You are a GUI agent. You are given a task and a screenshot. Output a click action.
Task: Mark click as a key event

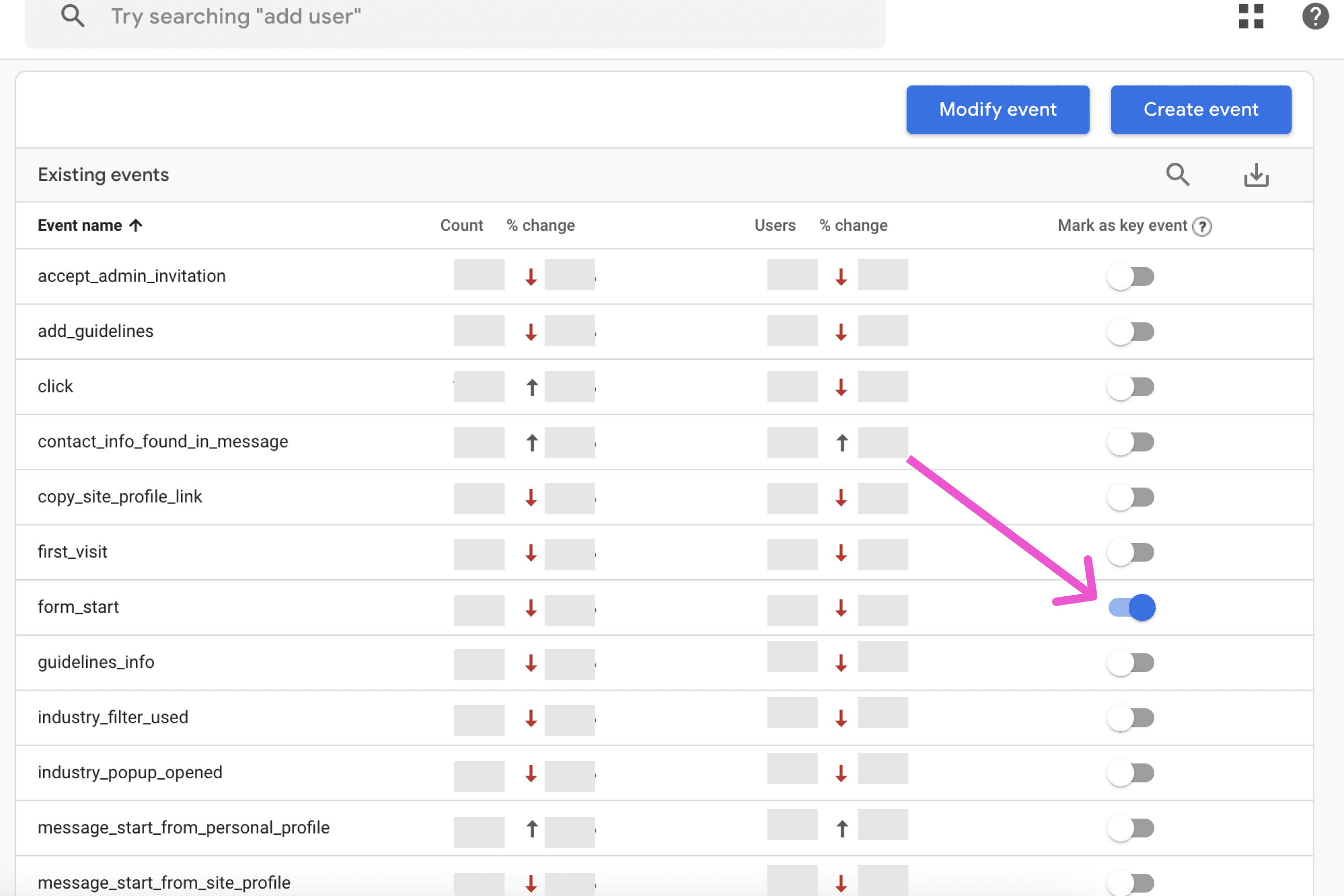[x=1130, y=387]
